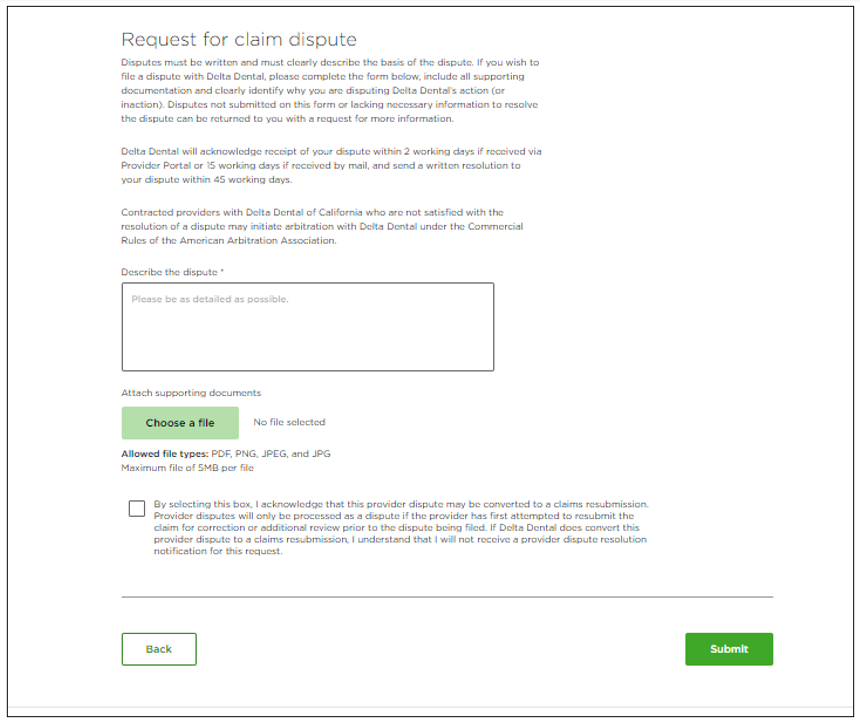Submit the claim dispute form

pyautogui.click(x=728, y=649)
